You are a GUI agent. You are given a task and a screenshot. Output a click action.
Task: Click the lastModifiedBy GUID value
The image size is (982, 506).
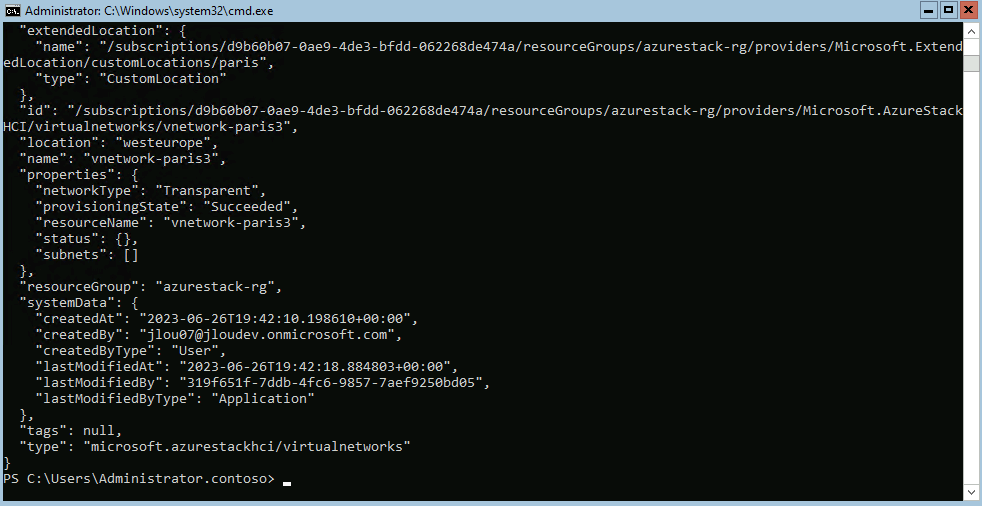click(x=334, y=381)
